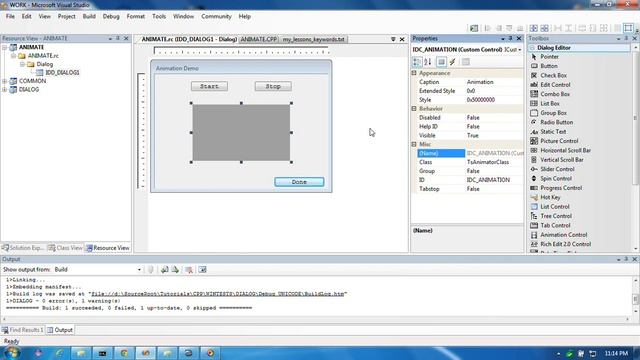Collapse the ANIMATE project node
The height and width of the screenshot is (360, 640).
(4, 47)
